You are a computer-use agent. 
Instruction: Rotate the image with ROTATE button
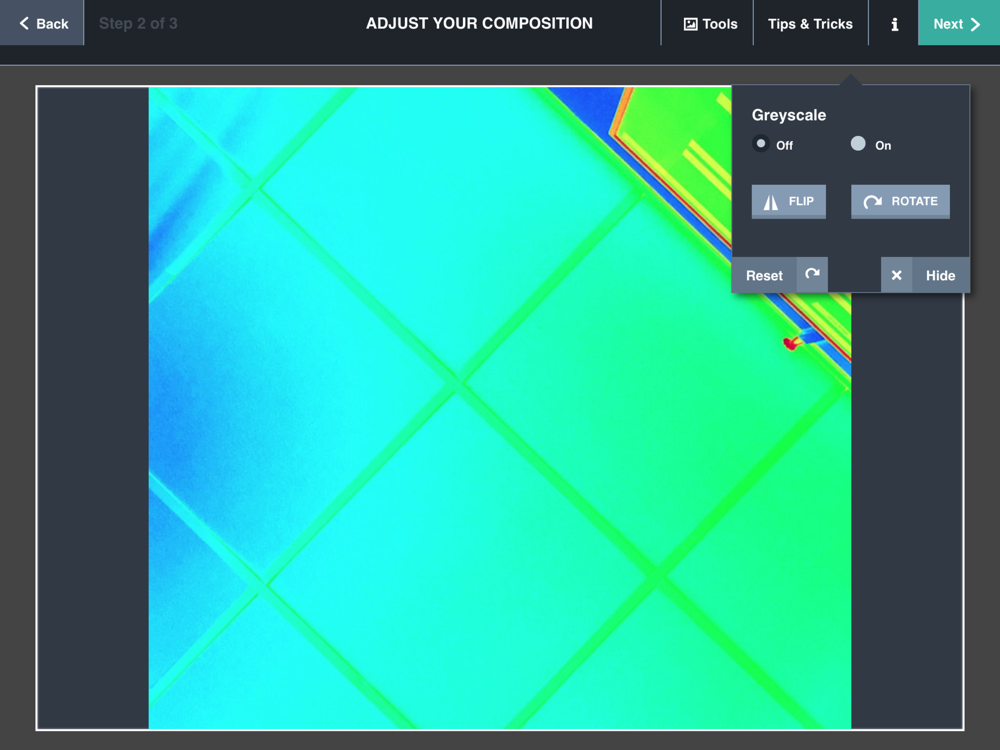[900, 202]
